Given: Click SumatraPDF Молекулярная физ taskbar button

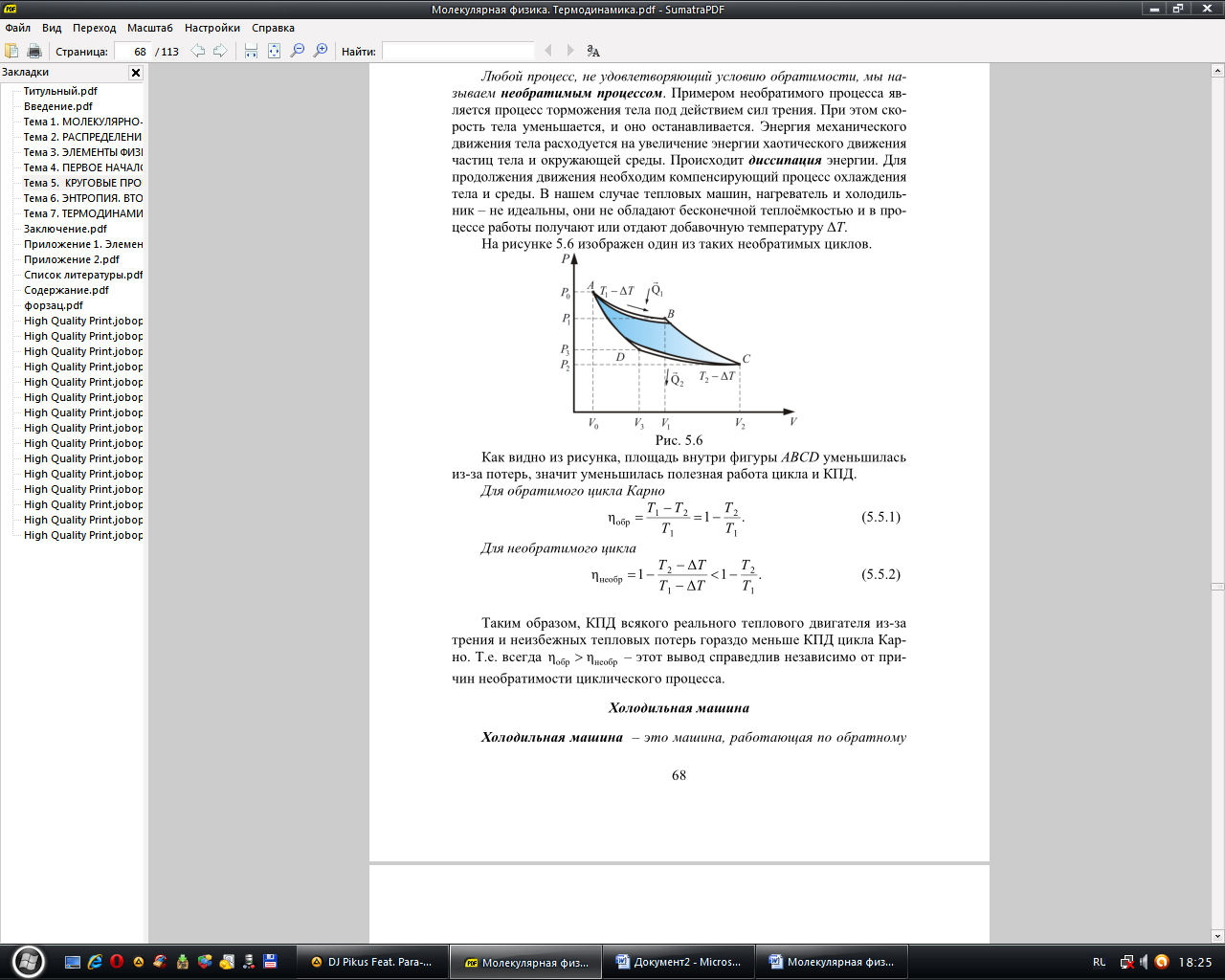Looking at the screenshot, I should pos(525,962).
